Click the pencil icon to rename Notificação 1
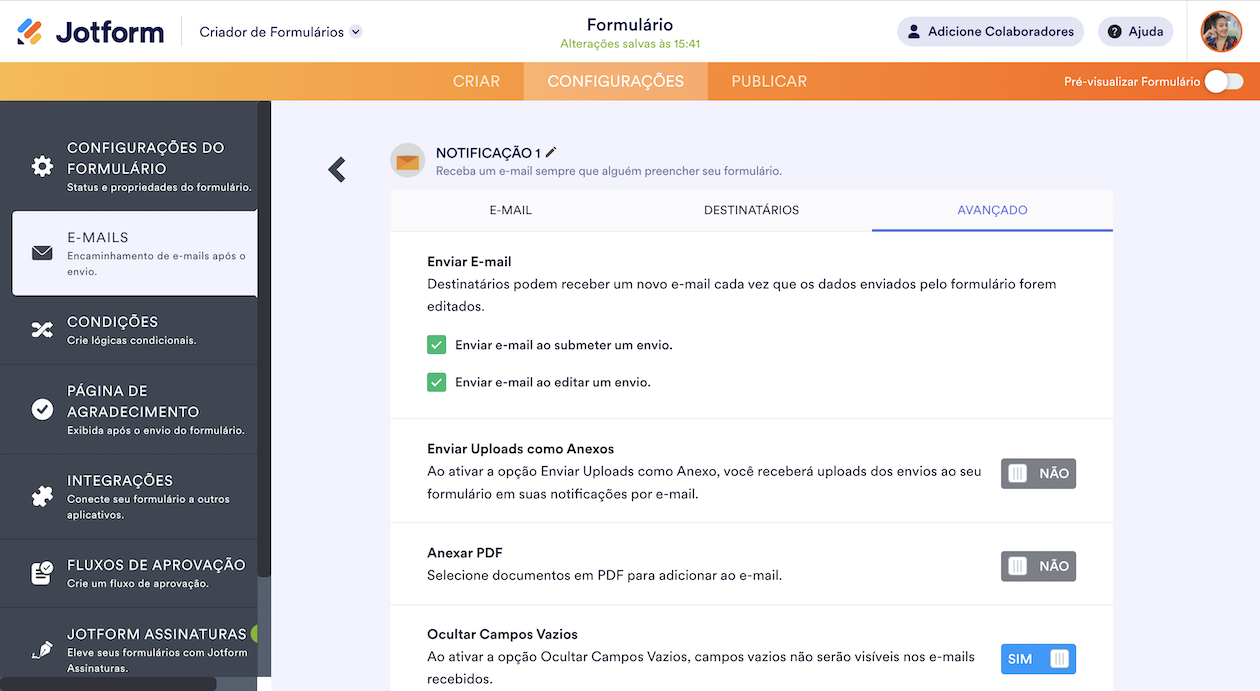1260x691 pixels. coord(551,152)
